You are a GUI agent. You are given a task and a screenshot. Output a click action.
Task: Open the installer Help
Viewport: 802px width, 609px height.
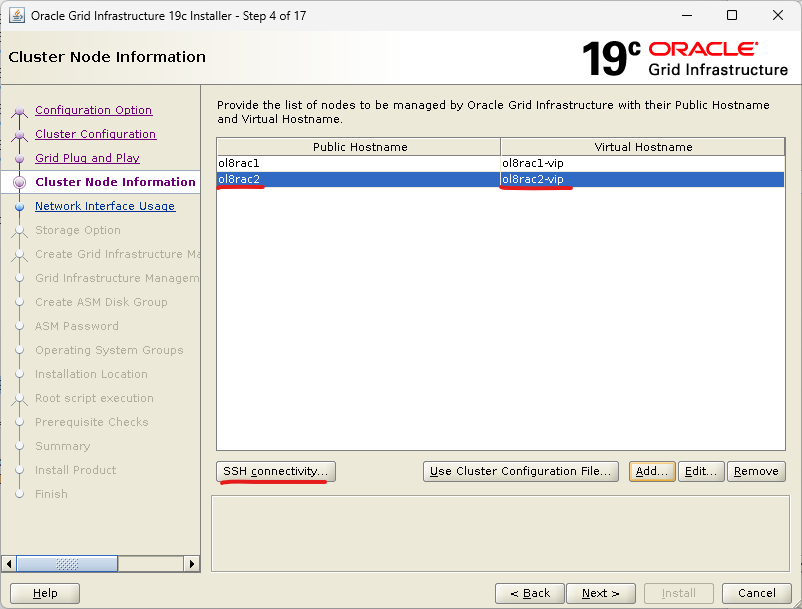click(45, 593)
